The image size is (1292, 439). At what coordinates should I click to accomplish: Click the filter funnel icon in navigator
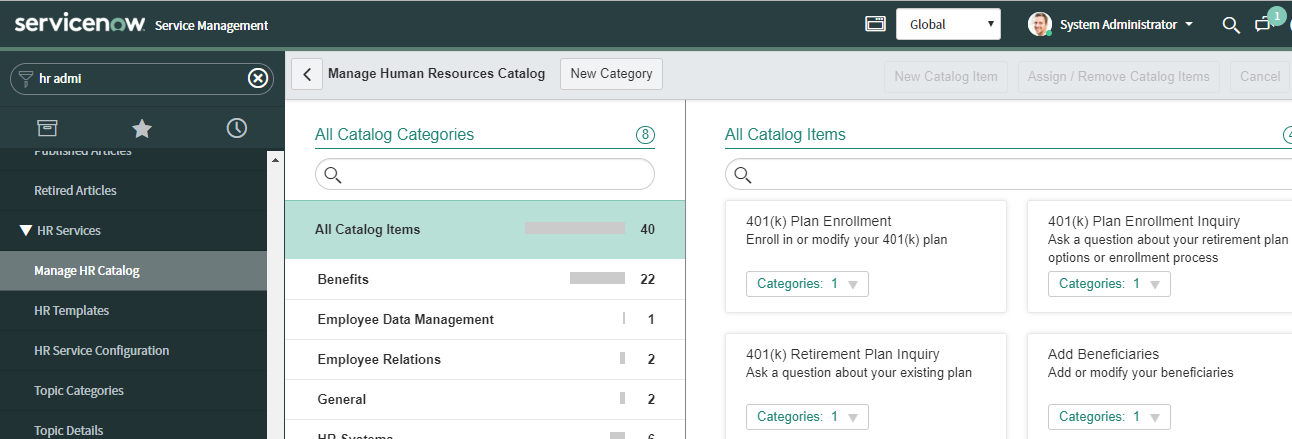coord(27,77)
